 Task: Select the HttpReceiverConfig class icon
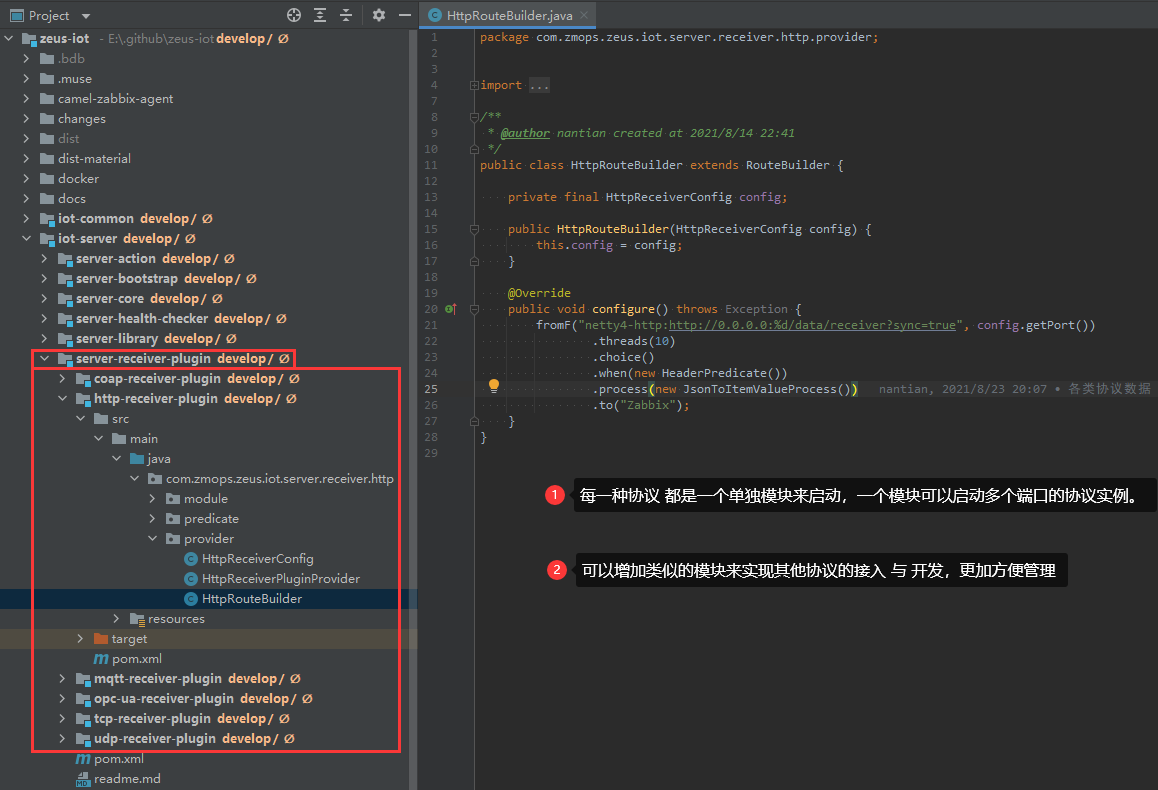[191, 559]
